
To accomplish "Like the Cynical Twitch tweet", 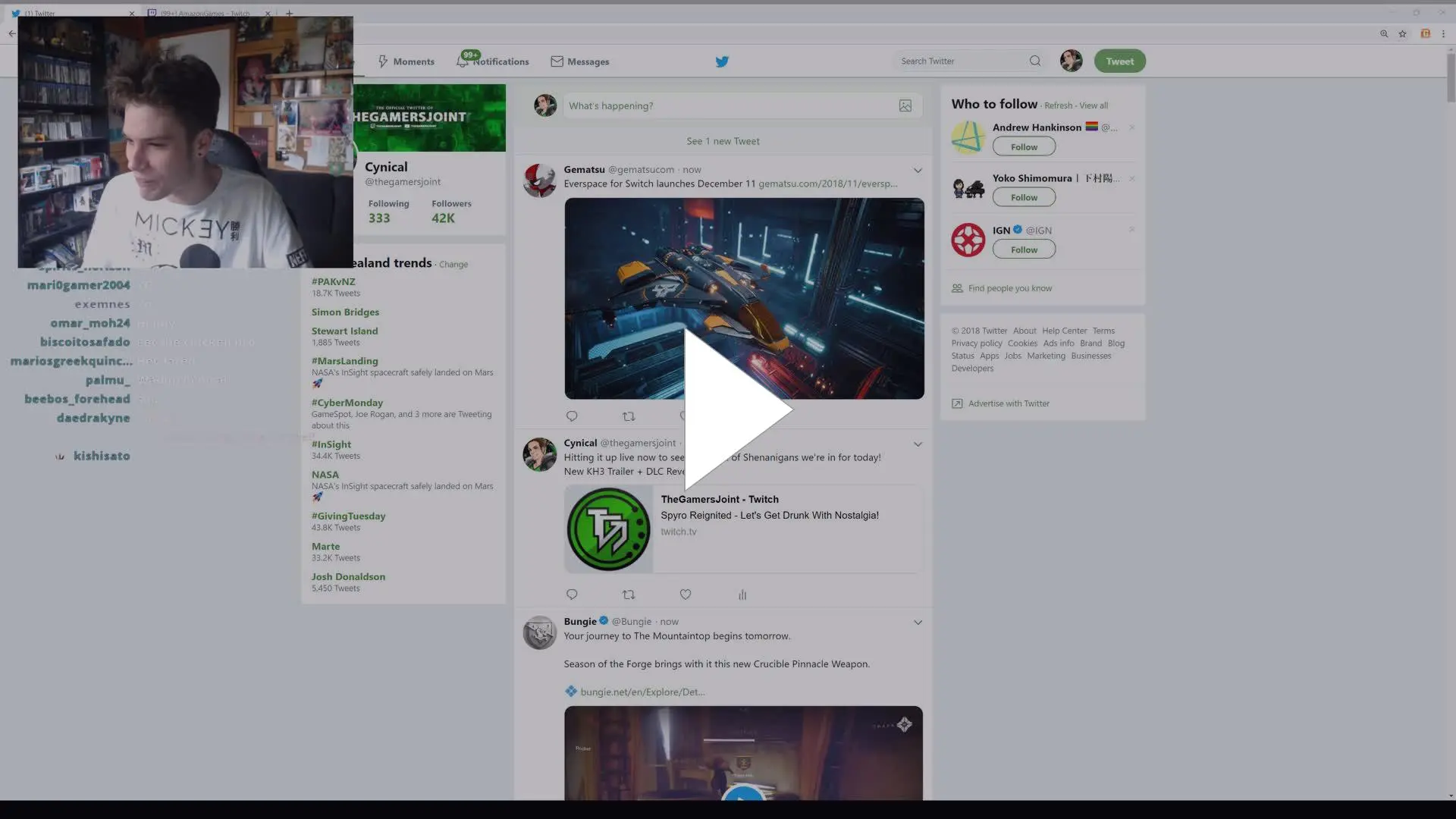I will tap(686, 595).
